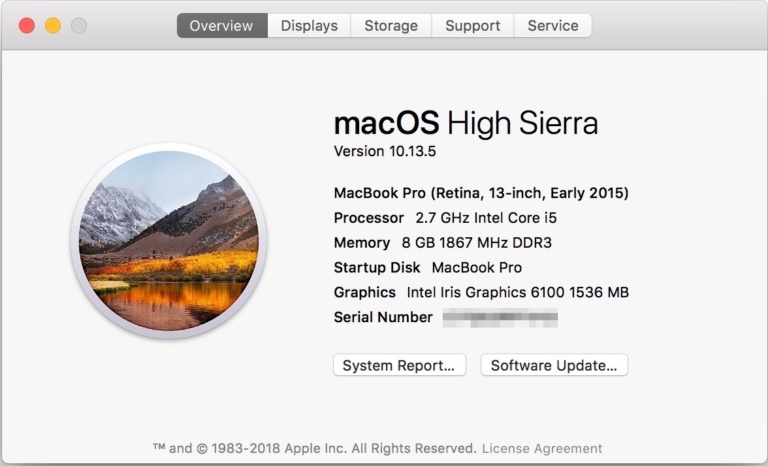Click the grayed-out zoom window button

(x=79, y=26)
